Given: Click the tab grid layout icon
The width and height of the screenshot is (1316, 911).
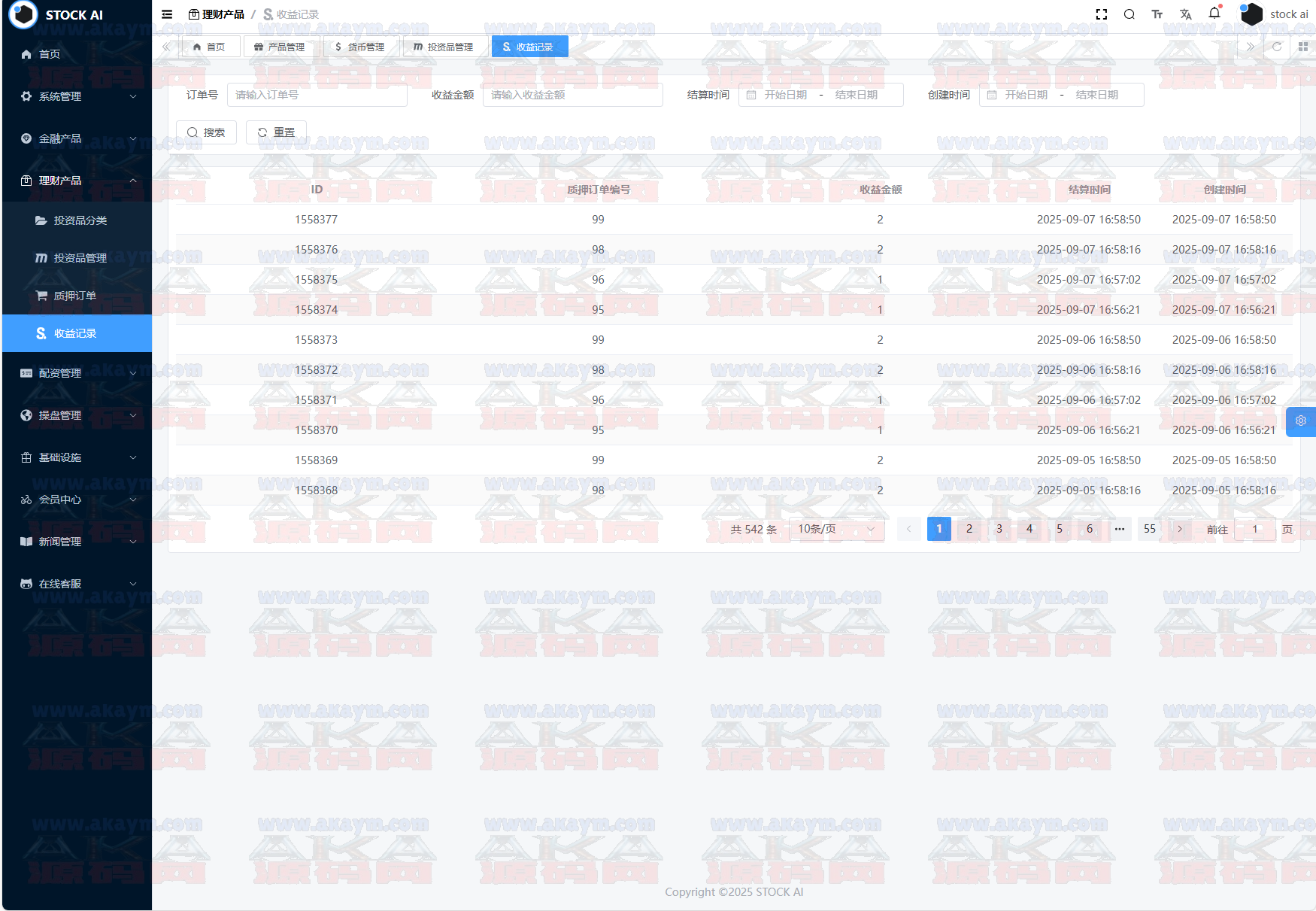Looking at the screenshot, I should pyautogui.click(x=1303, y=47).
